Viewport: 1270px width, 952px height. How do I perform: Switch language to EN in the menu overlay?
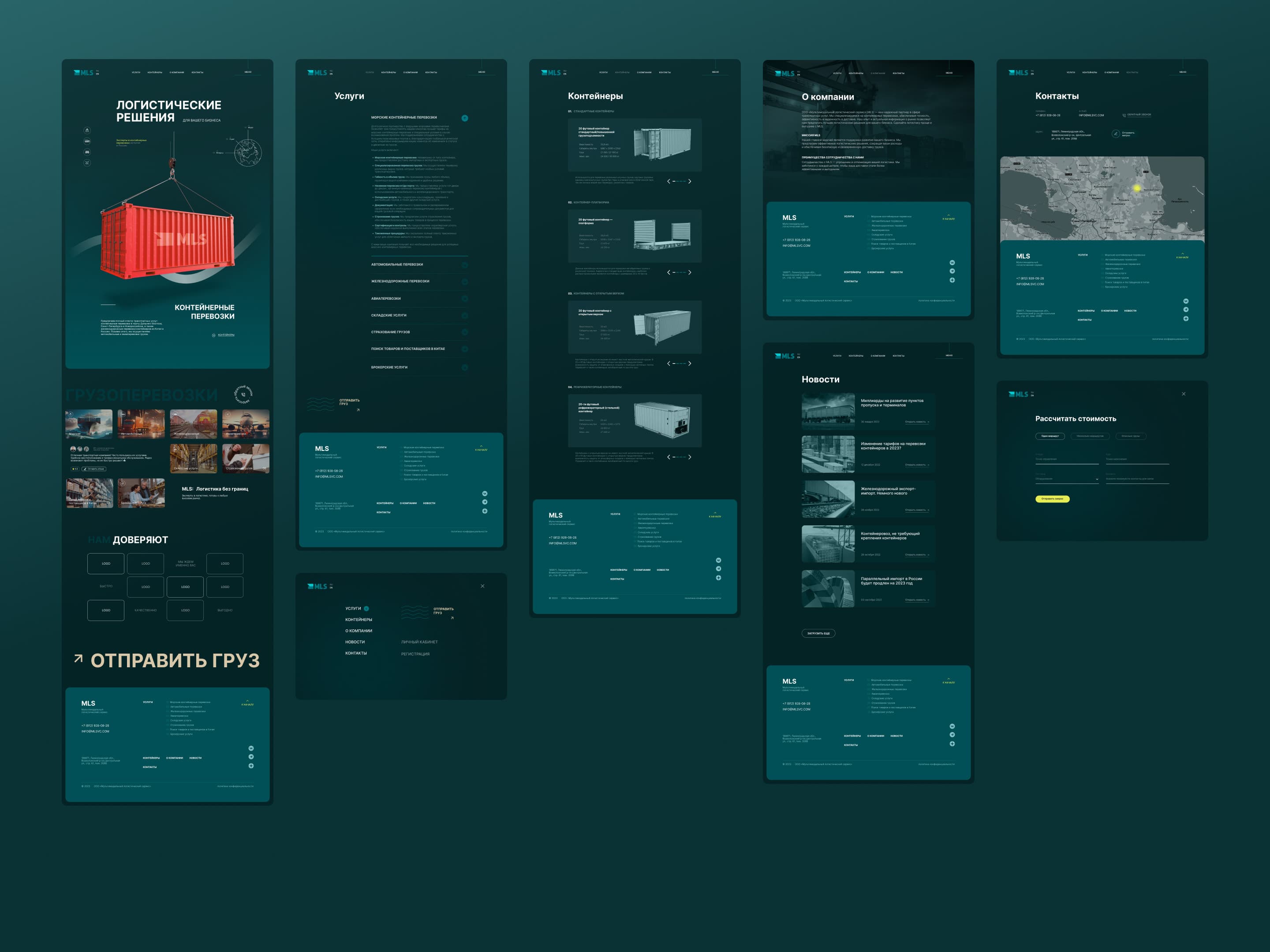tap(331, 588)
